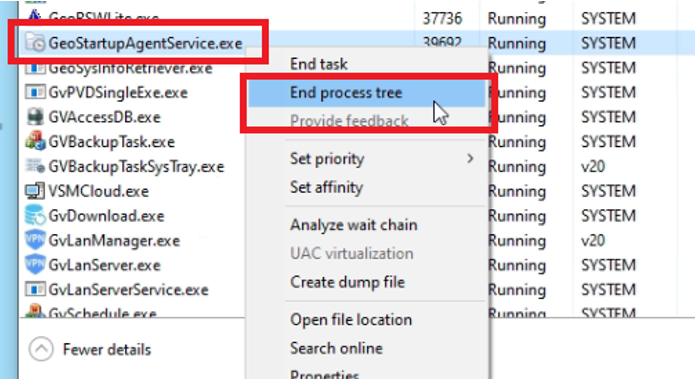The height and width of the screenshot is (383, 695).
Task: Click the GVBackupTask.exe icon
Action: click(x=35, y=141)
